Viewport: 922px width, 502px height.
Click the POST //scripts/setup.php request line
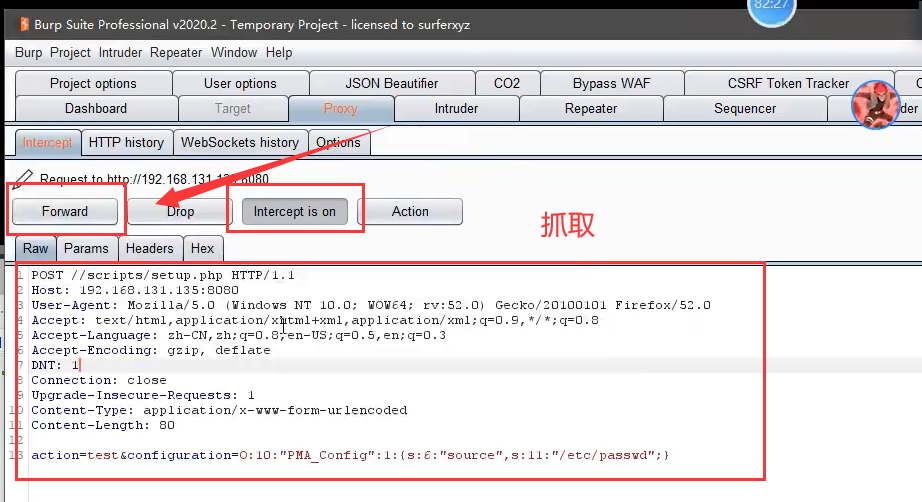tap(163, 275)
